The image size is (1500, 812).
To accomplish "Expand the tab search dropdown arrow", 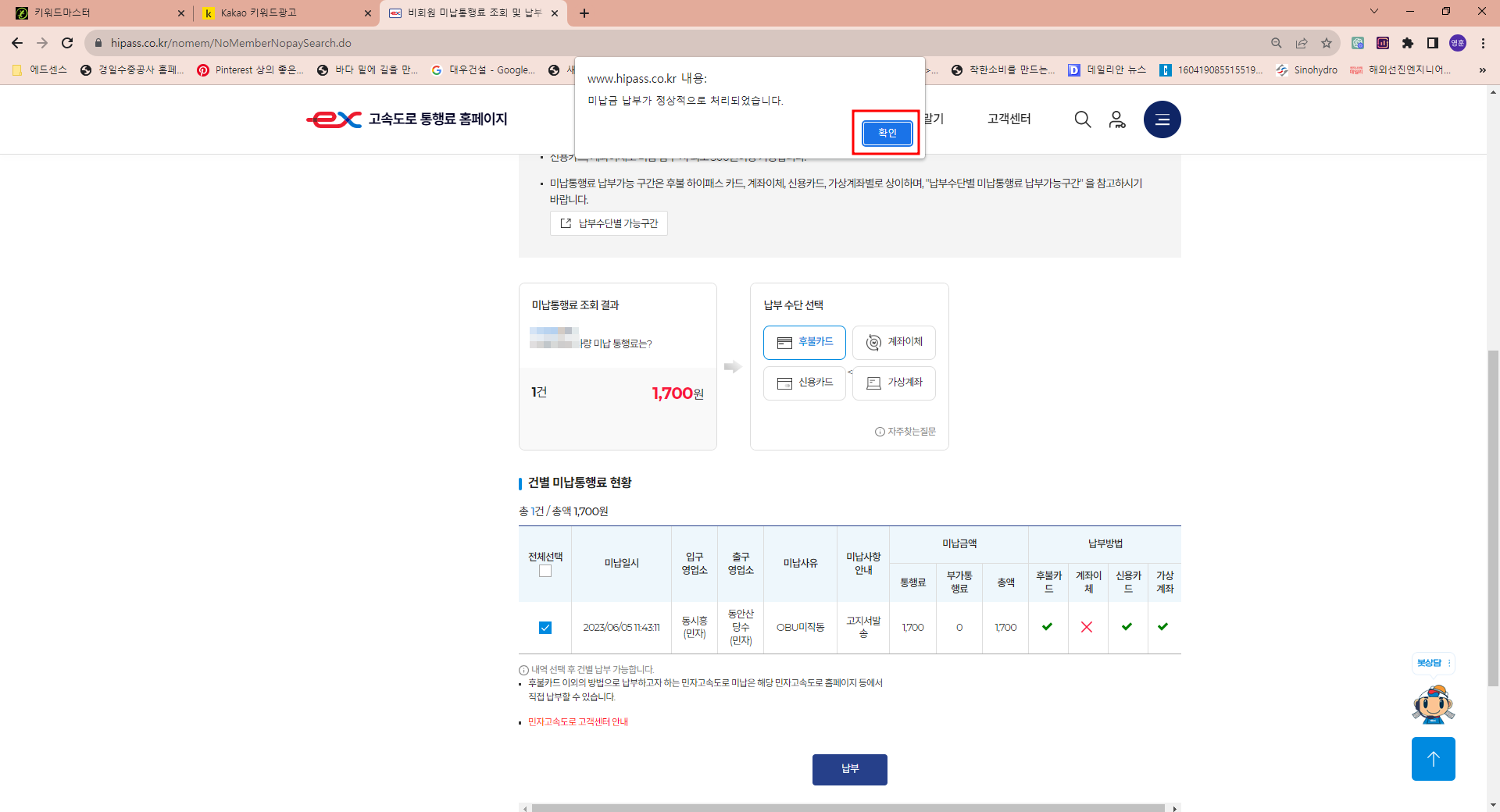I will point(1374,11).
